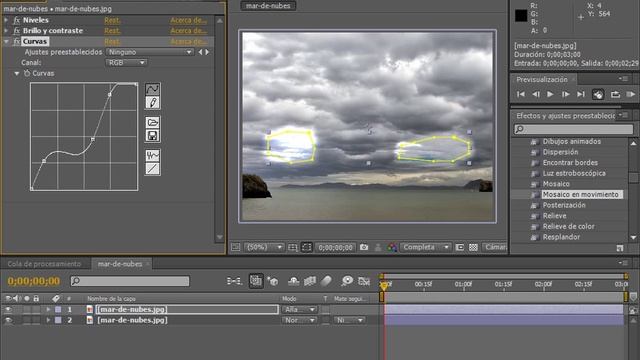Click the black color swatch in Info panel

[x=521, y=16]
